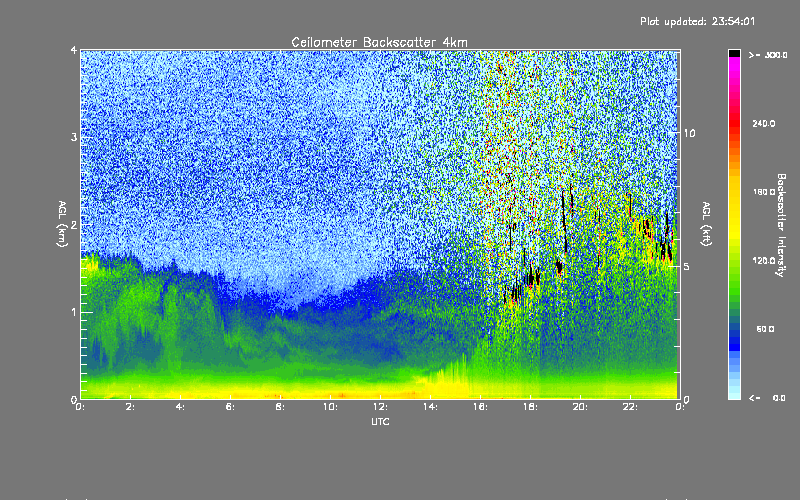The height and width of the screenshot is (500, 800).
Task: Click the 2 tick on the km axis
Action: [74, 224]
